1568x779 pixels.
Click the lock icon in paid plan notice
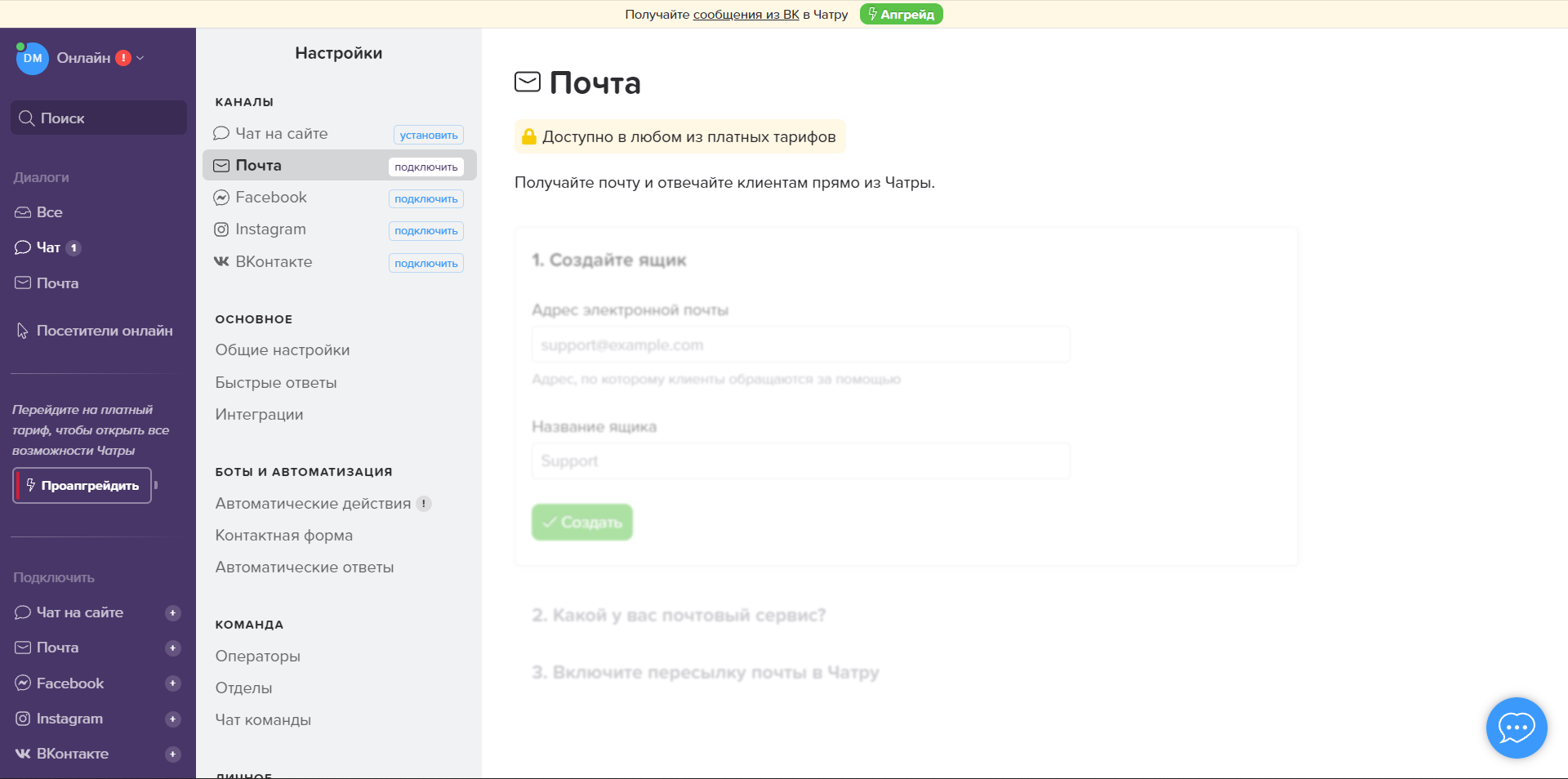(529, 136)
